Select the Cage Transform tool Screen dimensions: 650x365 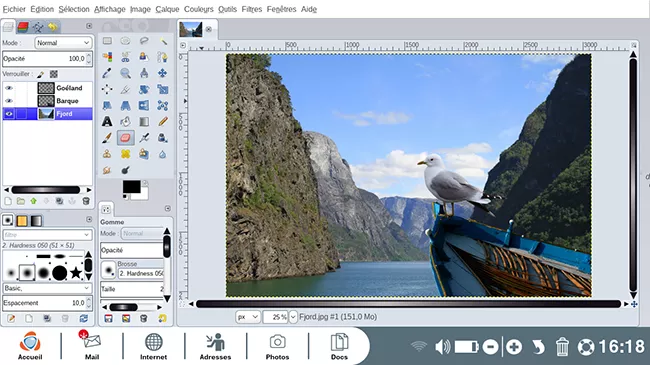tap(162, 105)
